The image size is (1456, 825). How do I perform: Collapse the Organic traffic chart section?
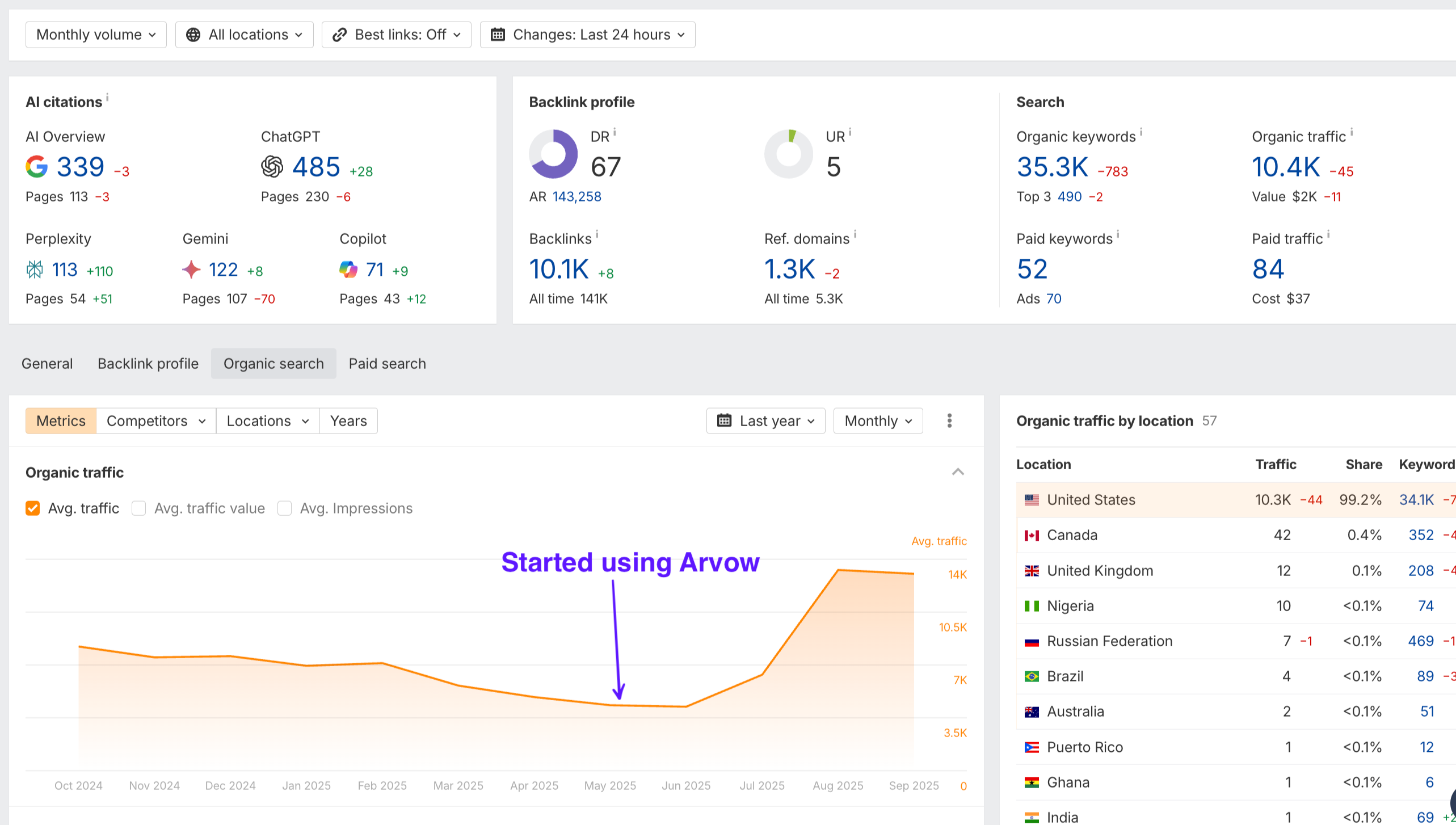click(x=958, y=472)
